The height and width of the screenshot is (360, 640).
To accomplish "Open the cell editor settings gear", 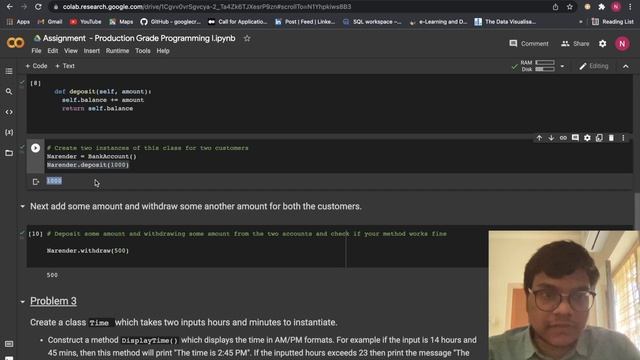I will tap(587, 138).
